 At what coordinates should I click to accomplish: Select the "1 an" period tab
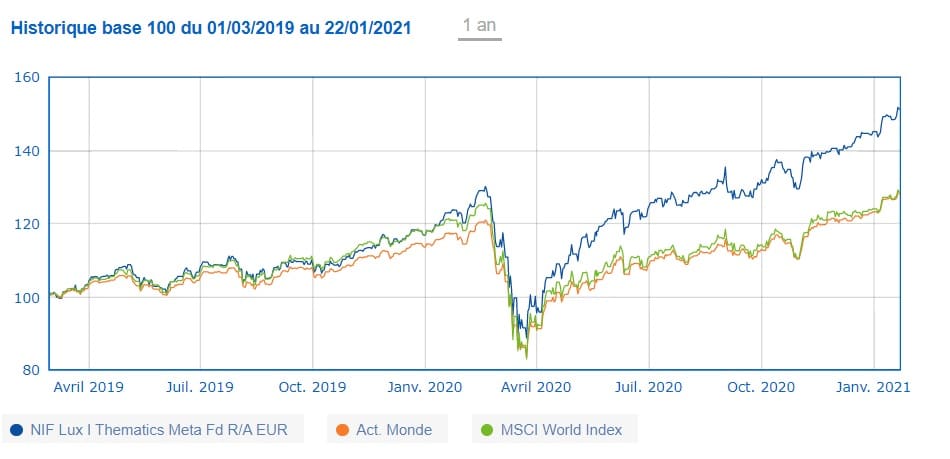tap(480, 26)
